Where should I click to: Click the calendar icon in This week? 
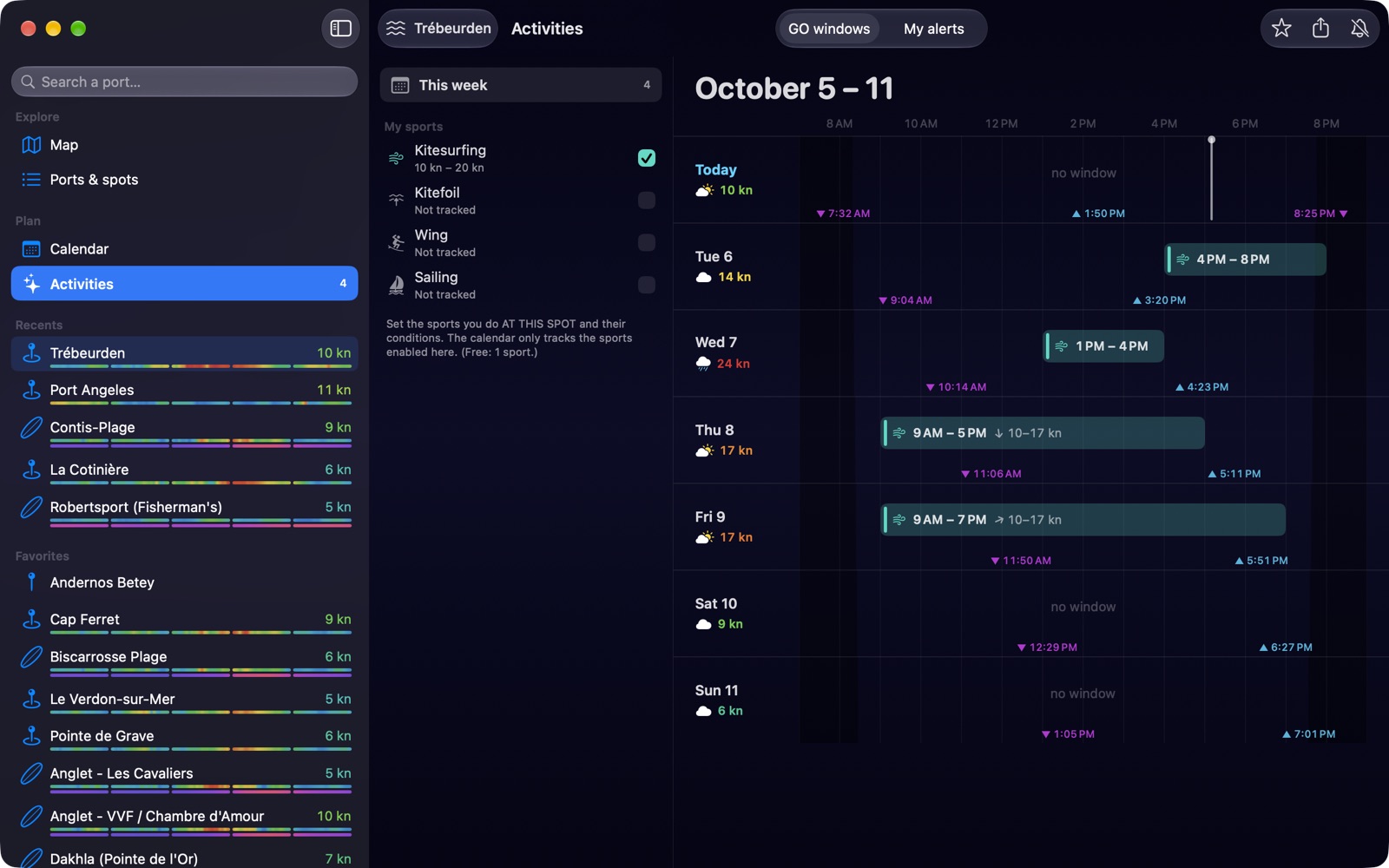400,85
